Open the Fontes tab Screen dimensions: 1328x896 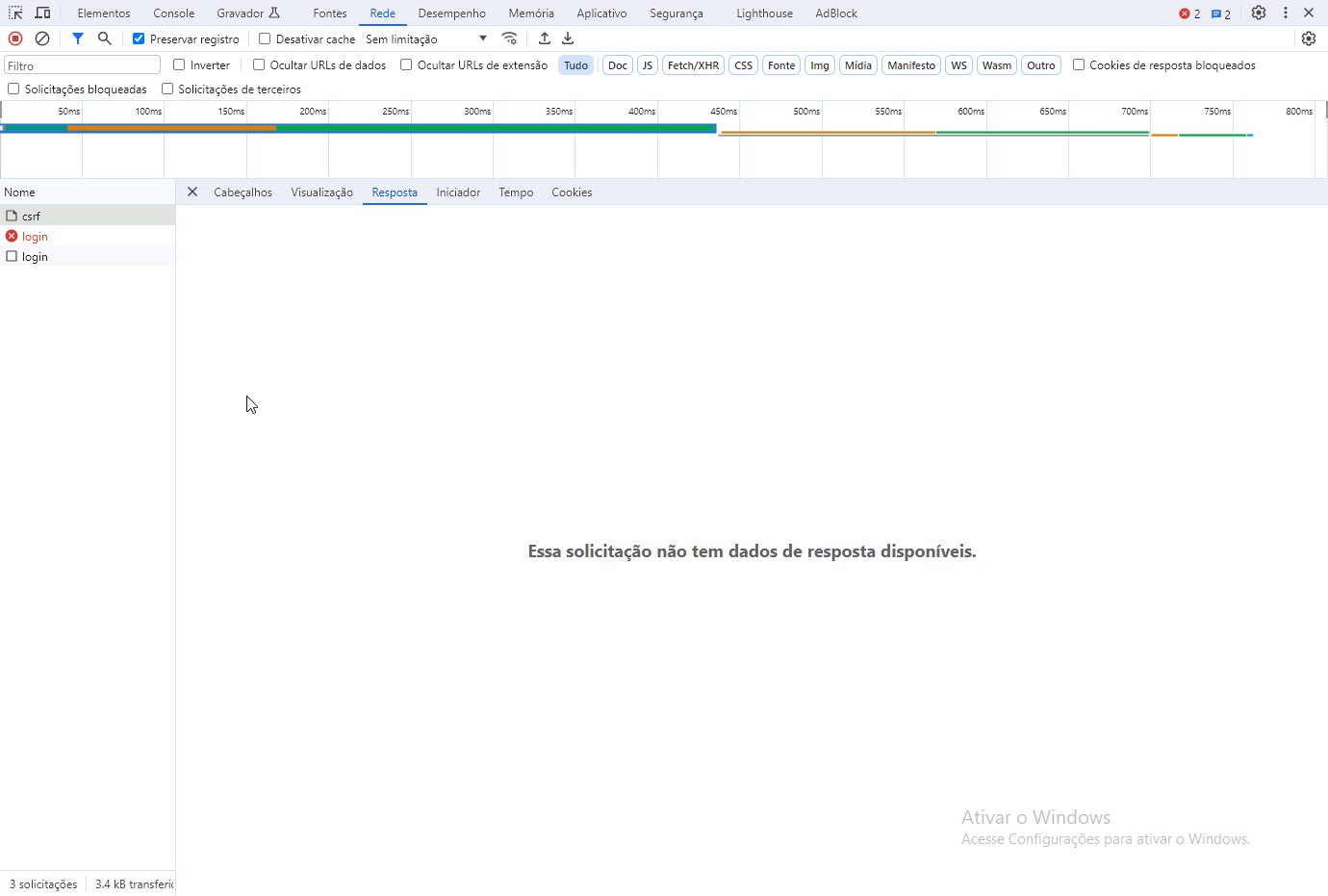330,13
